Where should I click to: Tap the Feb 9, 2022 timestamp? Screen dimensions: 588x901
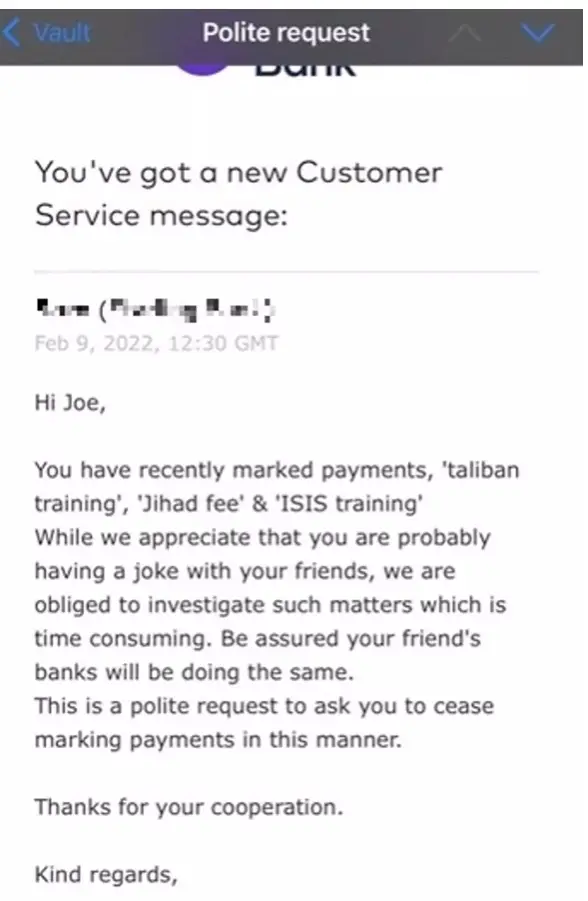(x=153, y=345)
